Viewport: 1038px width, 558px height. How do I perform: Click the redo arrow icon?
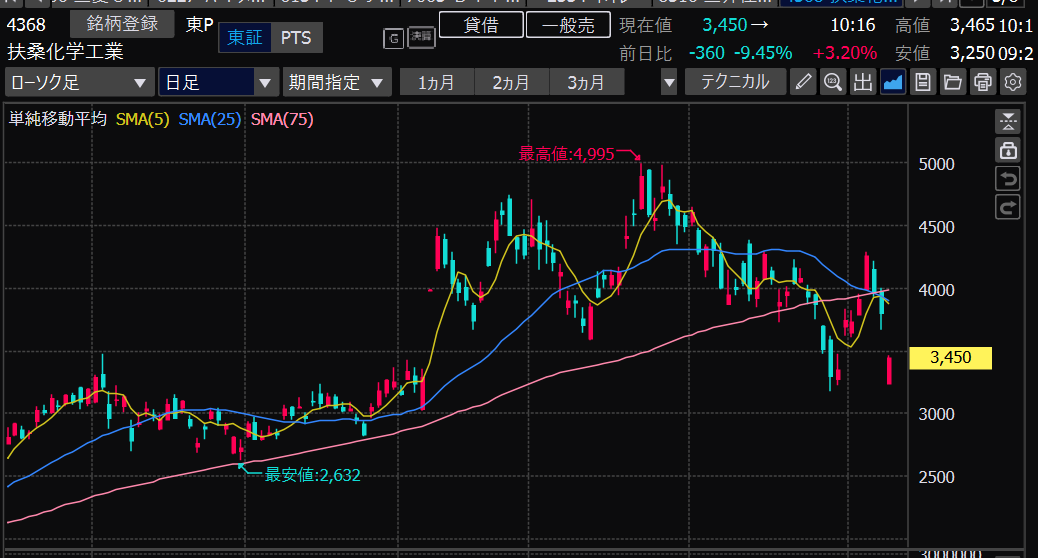(1008, 207)
